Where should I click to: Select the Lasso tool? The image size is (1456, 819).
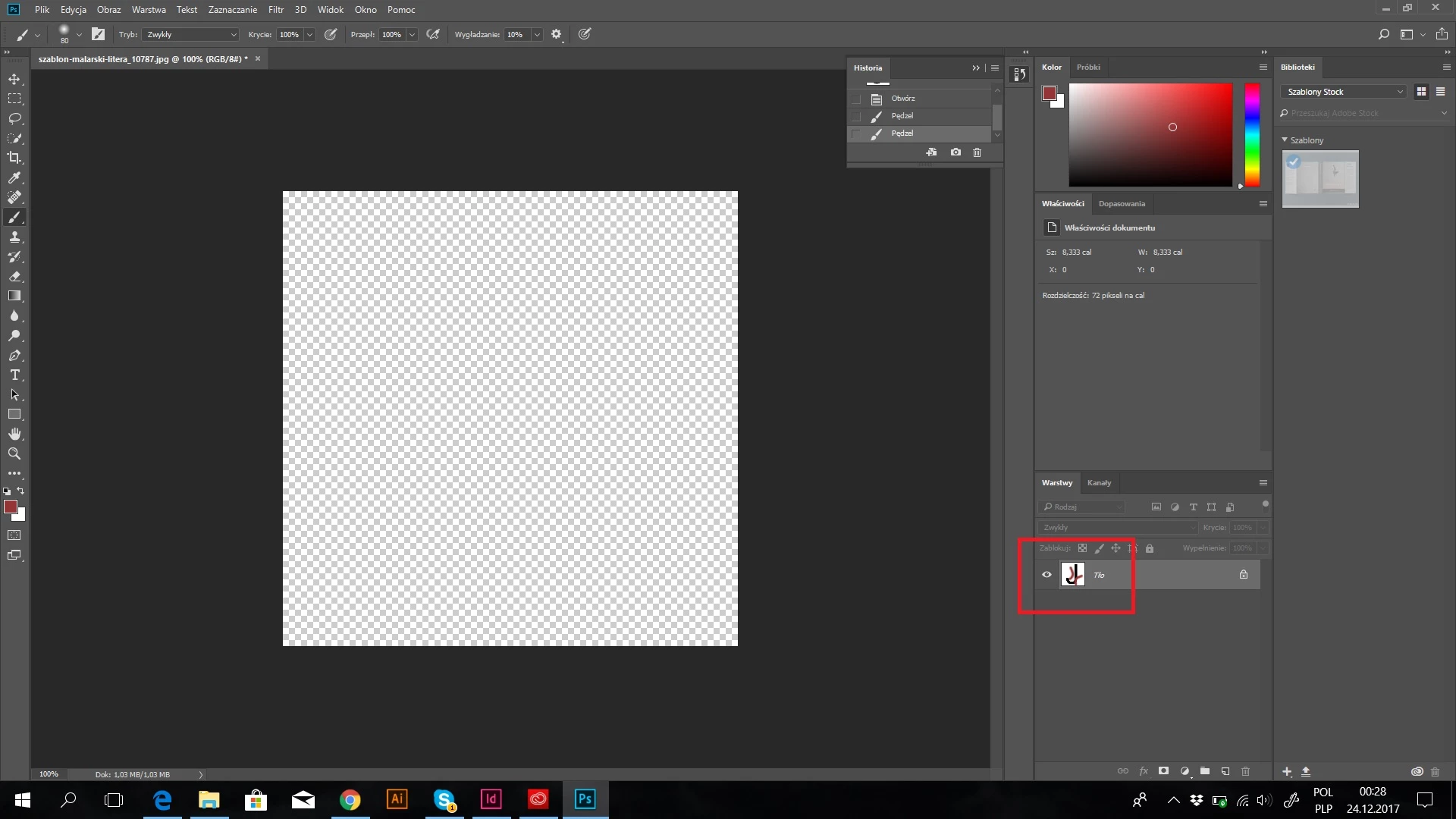tap(14, 118)
